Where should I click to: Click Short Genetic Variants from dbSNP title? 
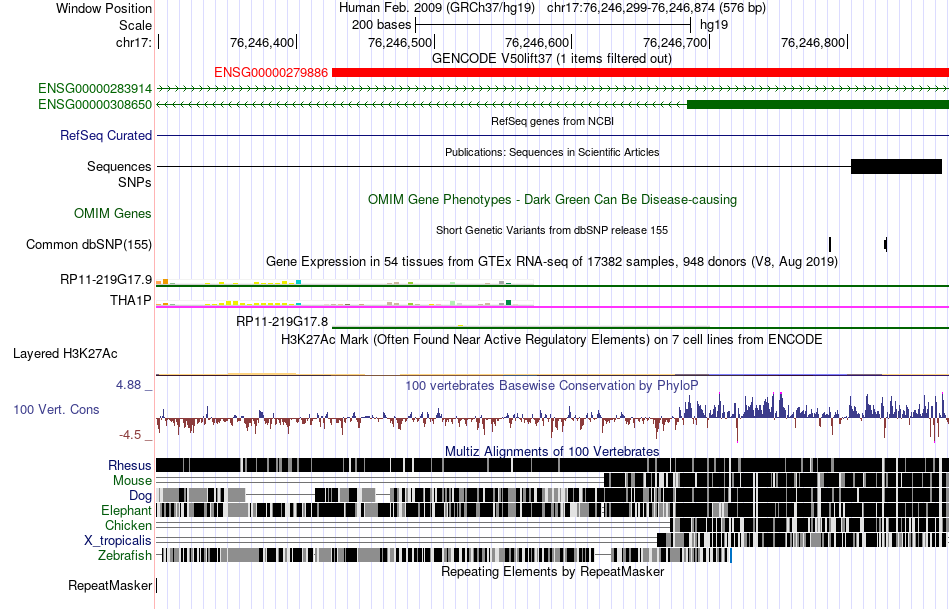click(x=552, y=230)
